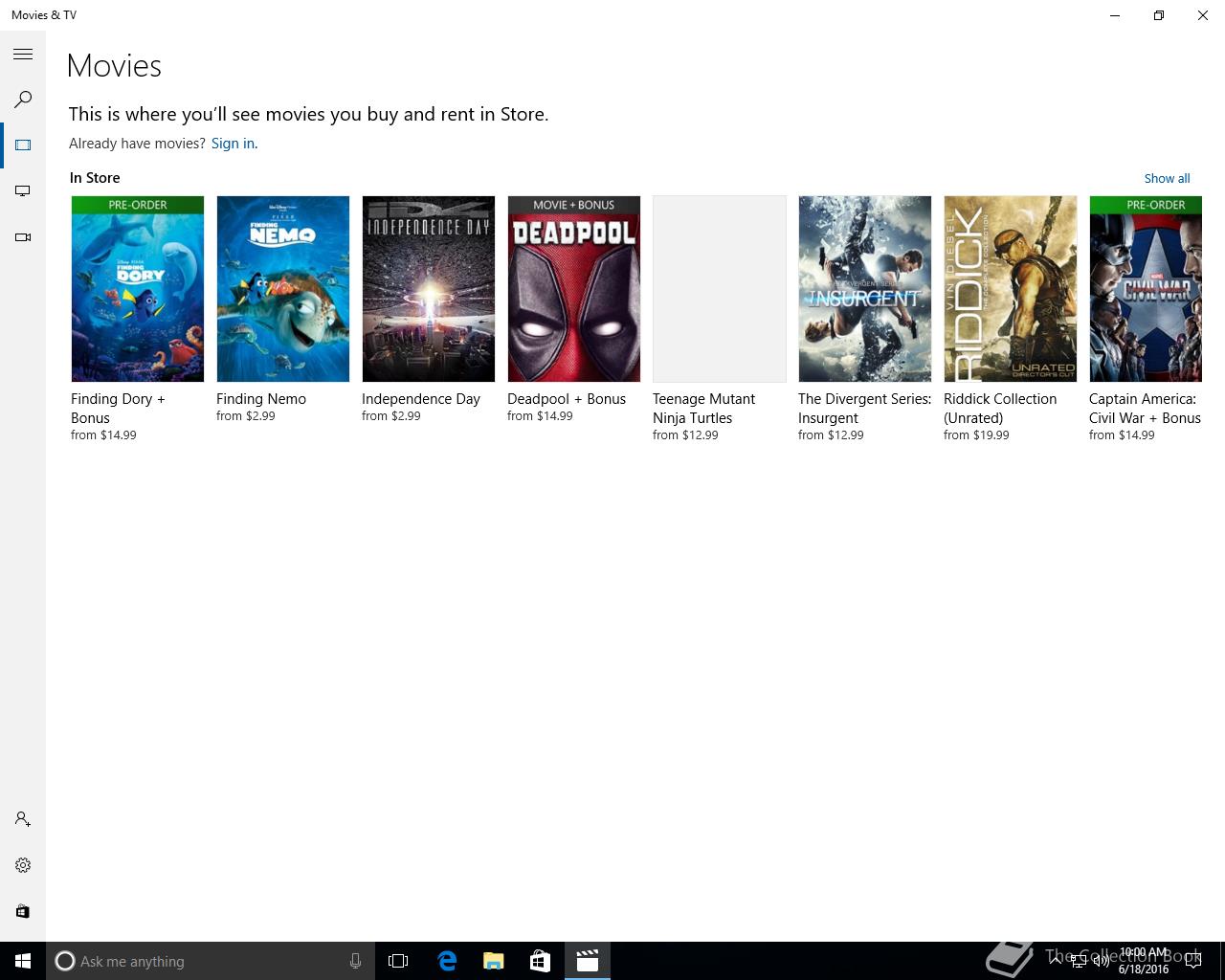Launch Microsoft Edge from the taskbar
The image size is (1225, 980).
pos(446,961)
